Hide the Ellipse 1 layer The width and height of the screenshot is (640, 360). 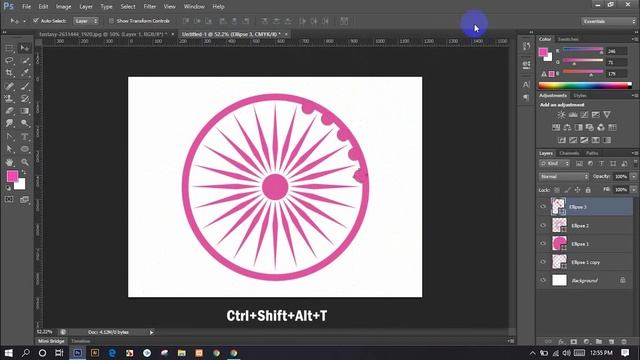pyautogui.click(x=543, y=244)
